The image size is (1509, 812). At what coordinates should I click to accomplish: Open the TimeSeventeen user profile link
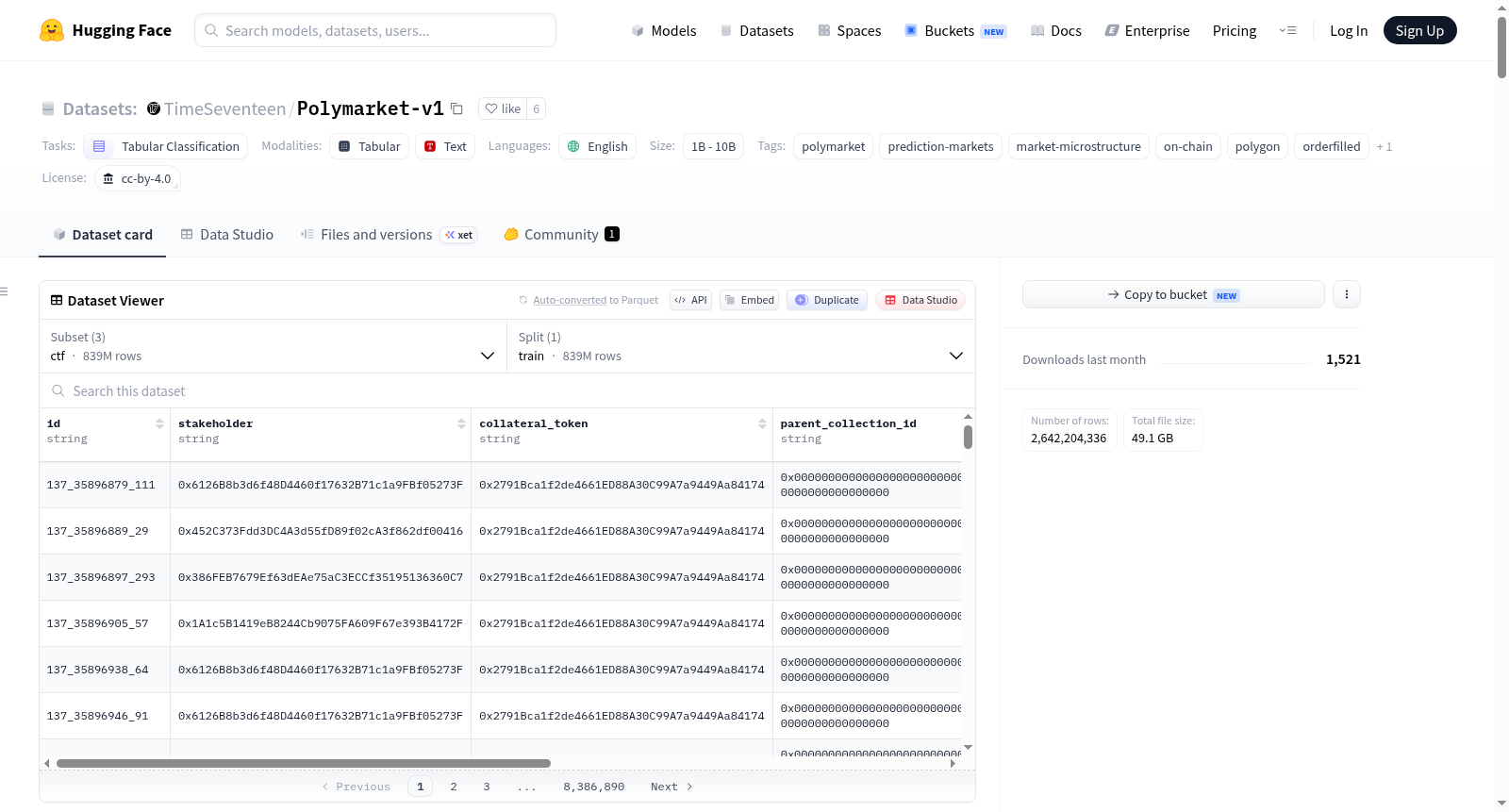(224, 108)
